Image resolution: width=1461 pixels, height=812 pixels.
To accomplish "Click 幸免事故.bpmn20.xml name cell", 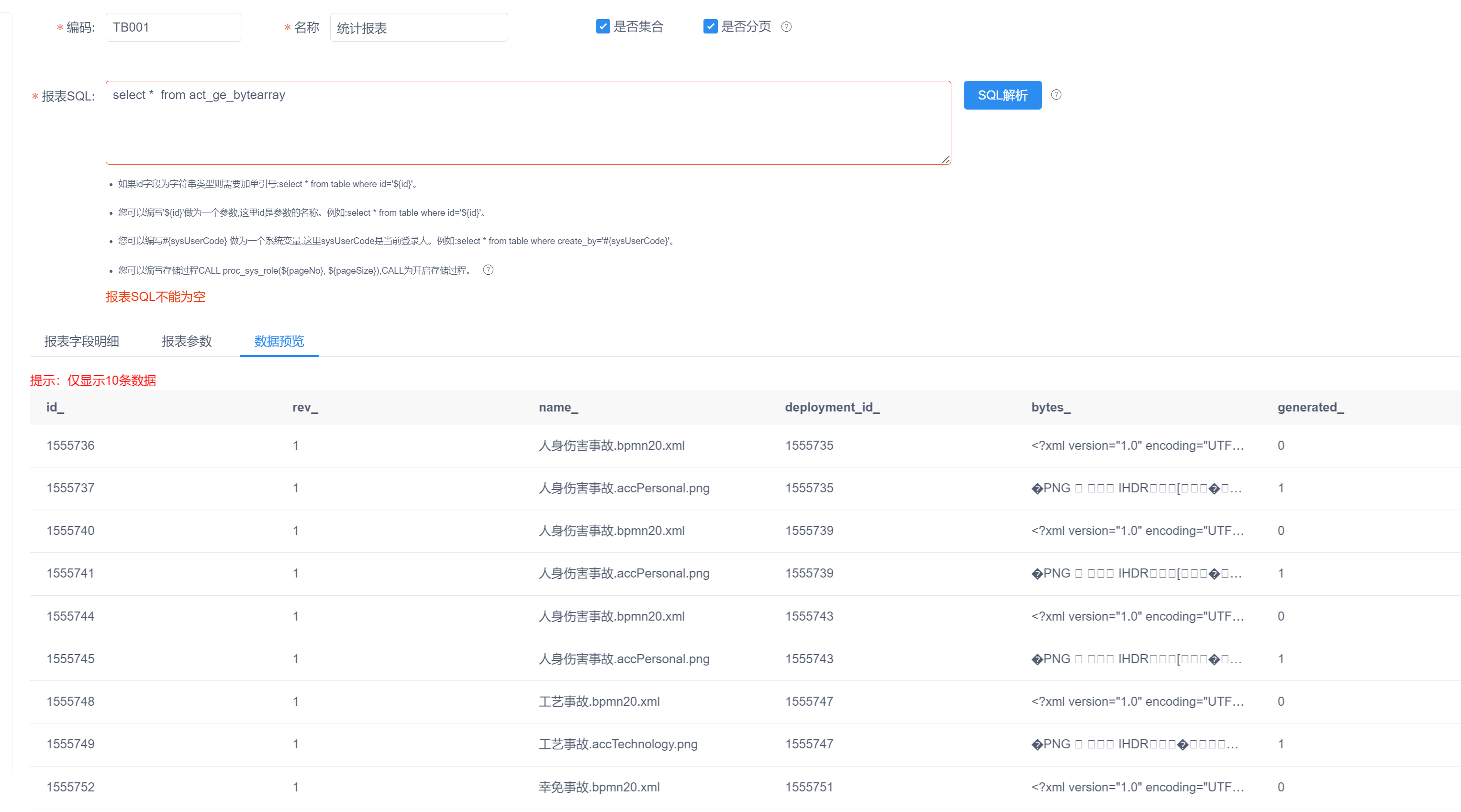I will (x=599, y=787).
